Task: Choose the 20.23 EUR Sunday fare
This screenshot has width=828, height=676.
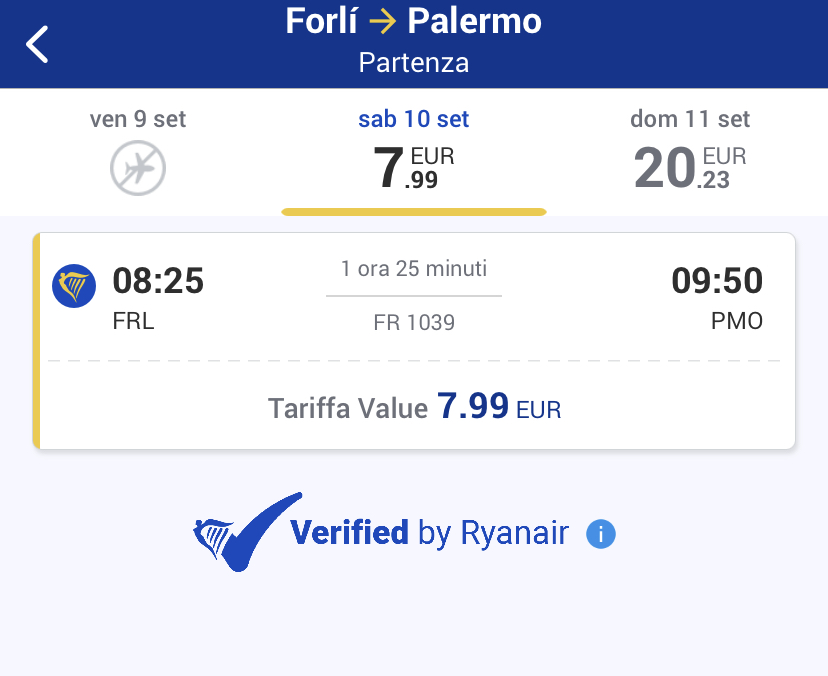Action: 690,168
